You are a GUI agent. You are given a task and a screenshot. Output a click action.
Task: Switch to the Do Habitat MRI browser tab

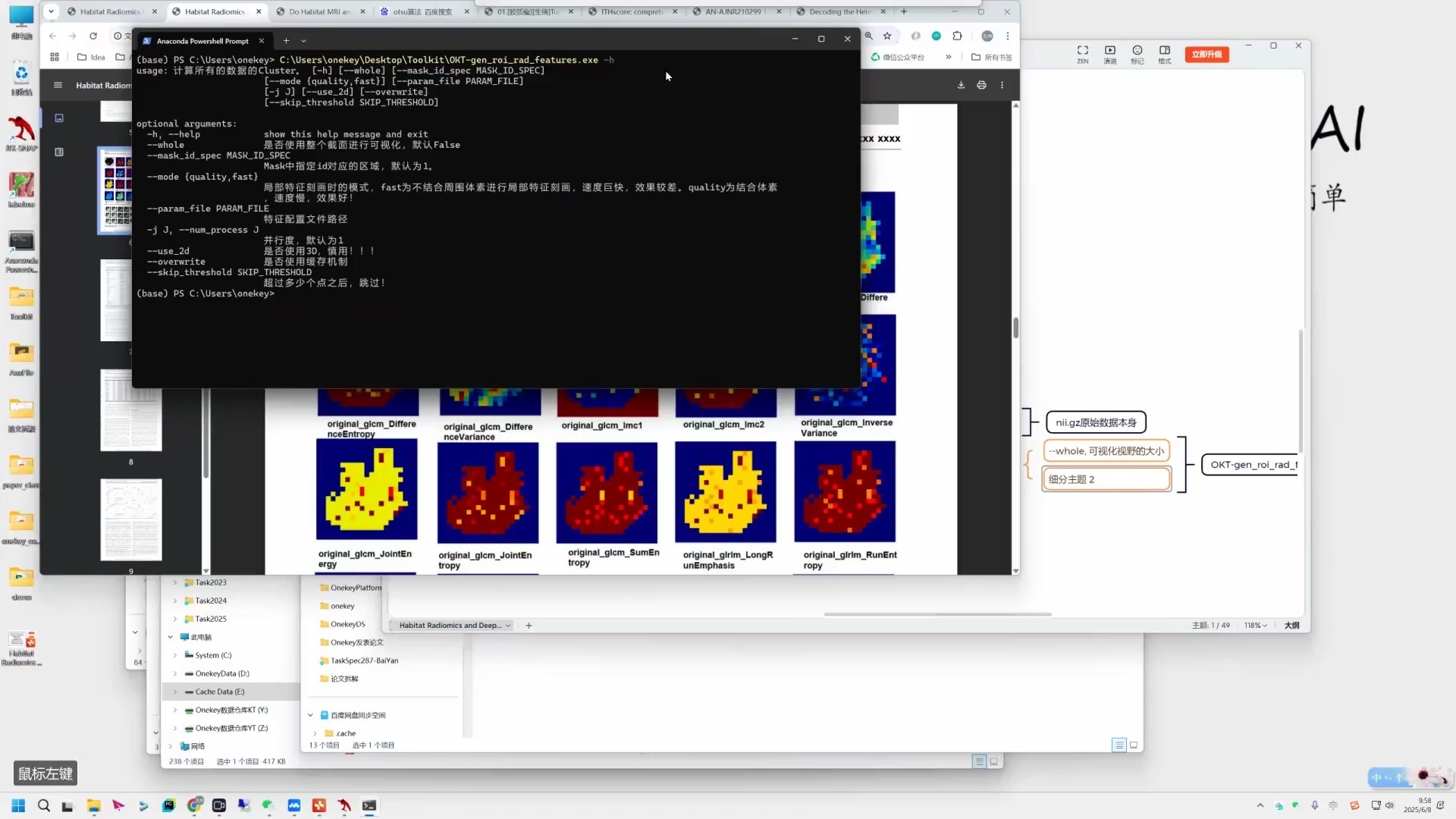[x=318, y=11]
